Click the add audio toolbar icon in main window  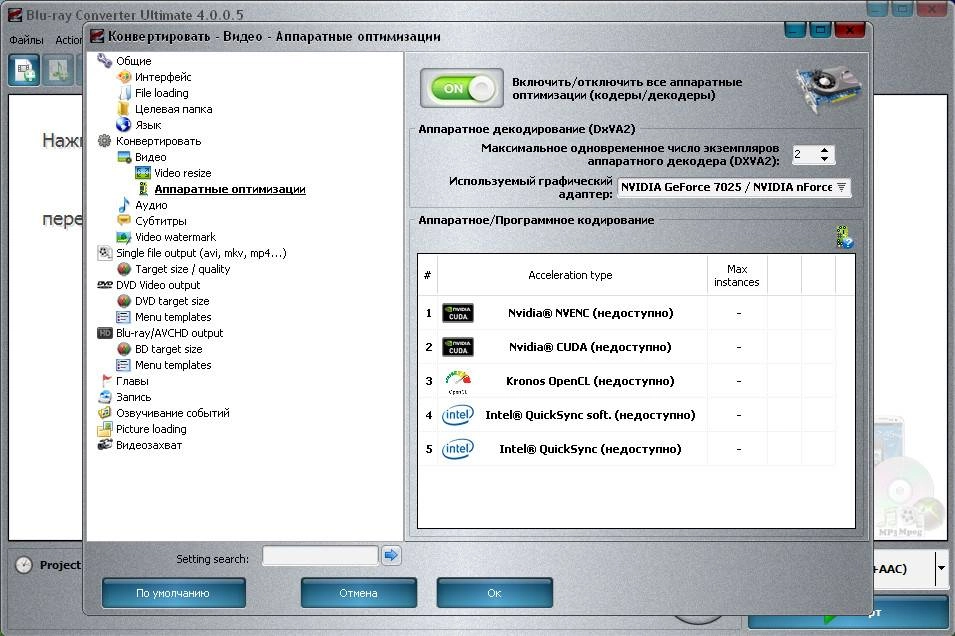click(58, 70)
